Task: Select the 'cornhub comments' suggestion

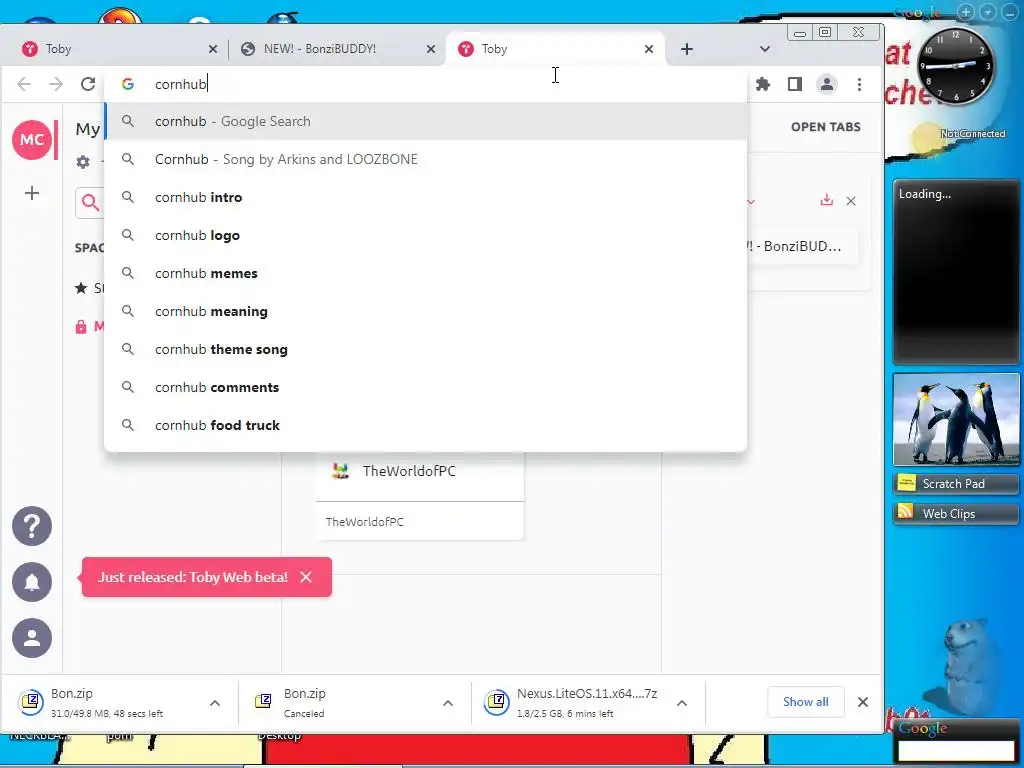Action: [425, 387]
